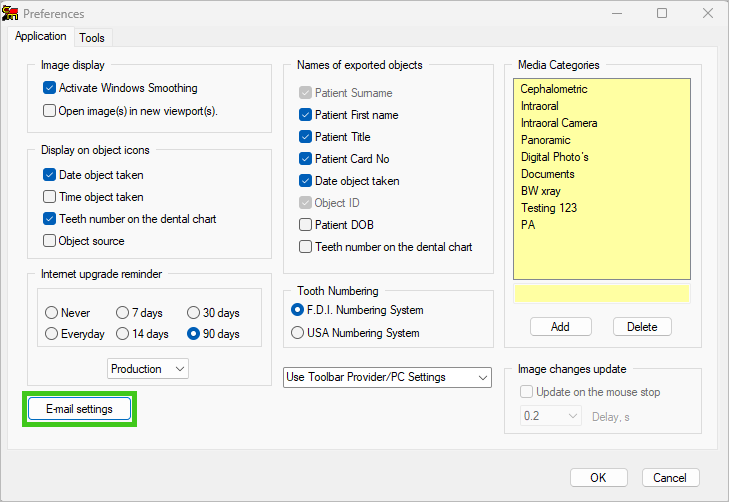Expand Use Toolbar Provider/PC Settings dropdown
This screenshot has height=502, width=729.
(x=387, y=377)
